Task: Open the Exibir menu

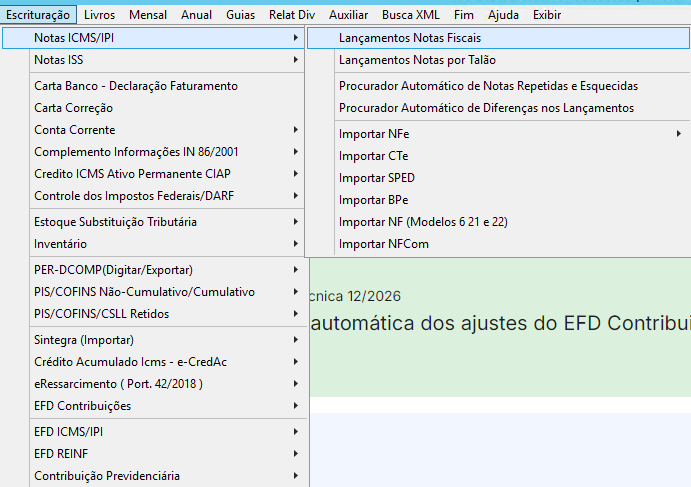Action: 547,15
